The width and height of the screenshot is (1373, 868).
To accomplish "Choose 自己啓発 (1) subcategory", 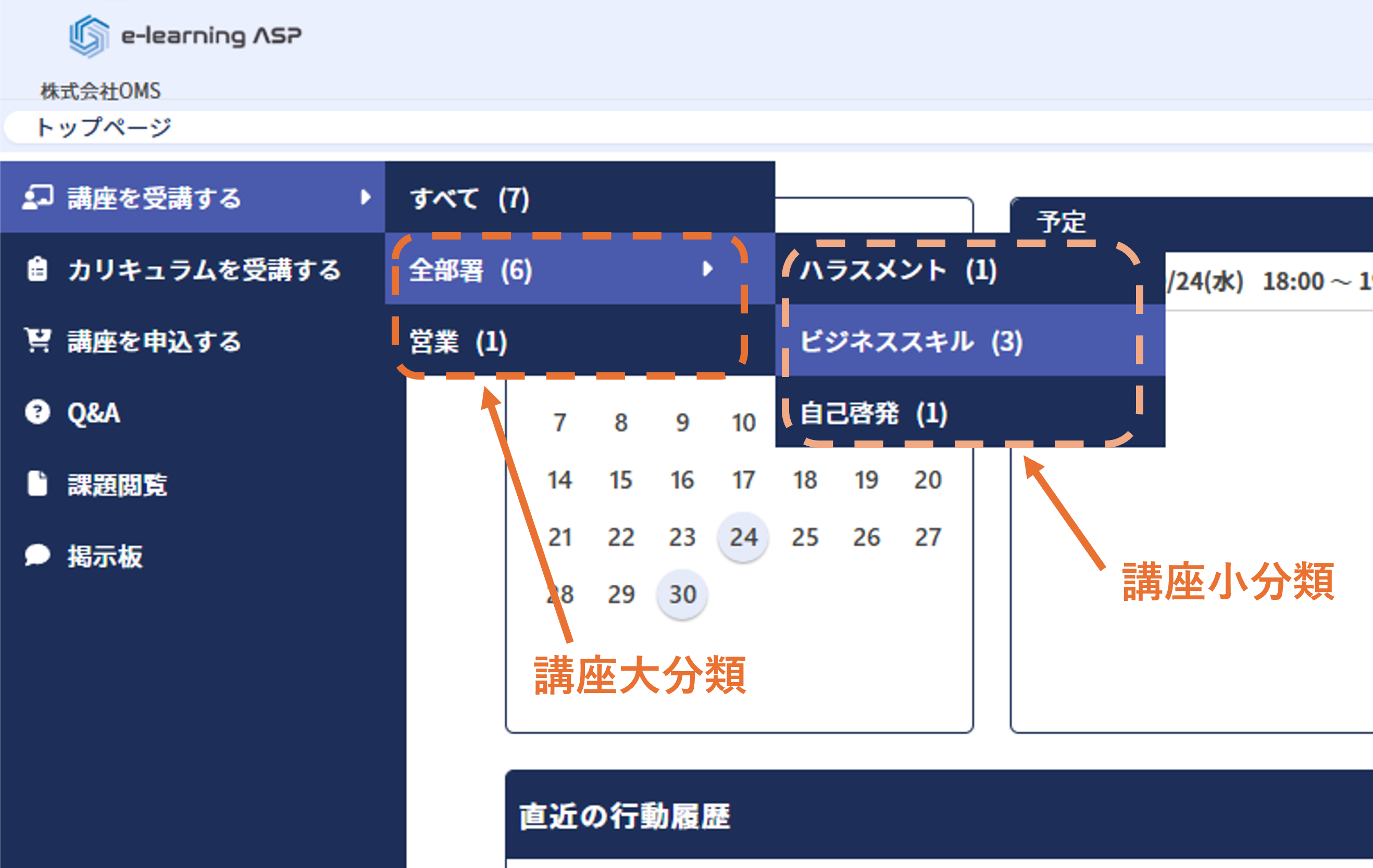I will click(x=873, y=413).
